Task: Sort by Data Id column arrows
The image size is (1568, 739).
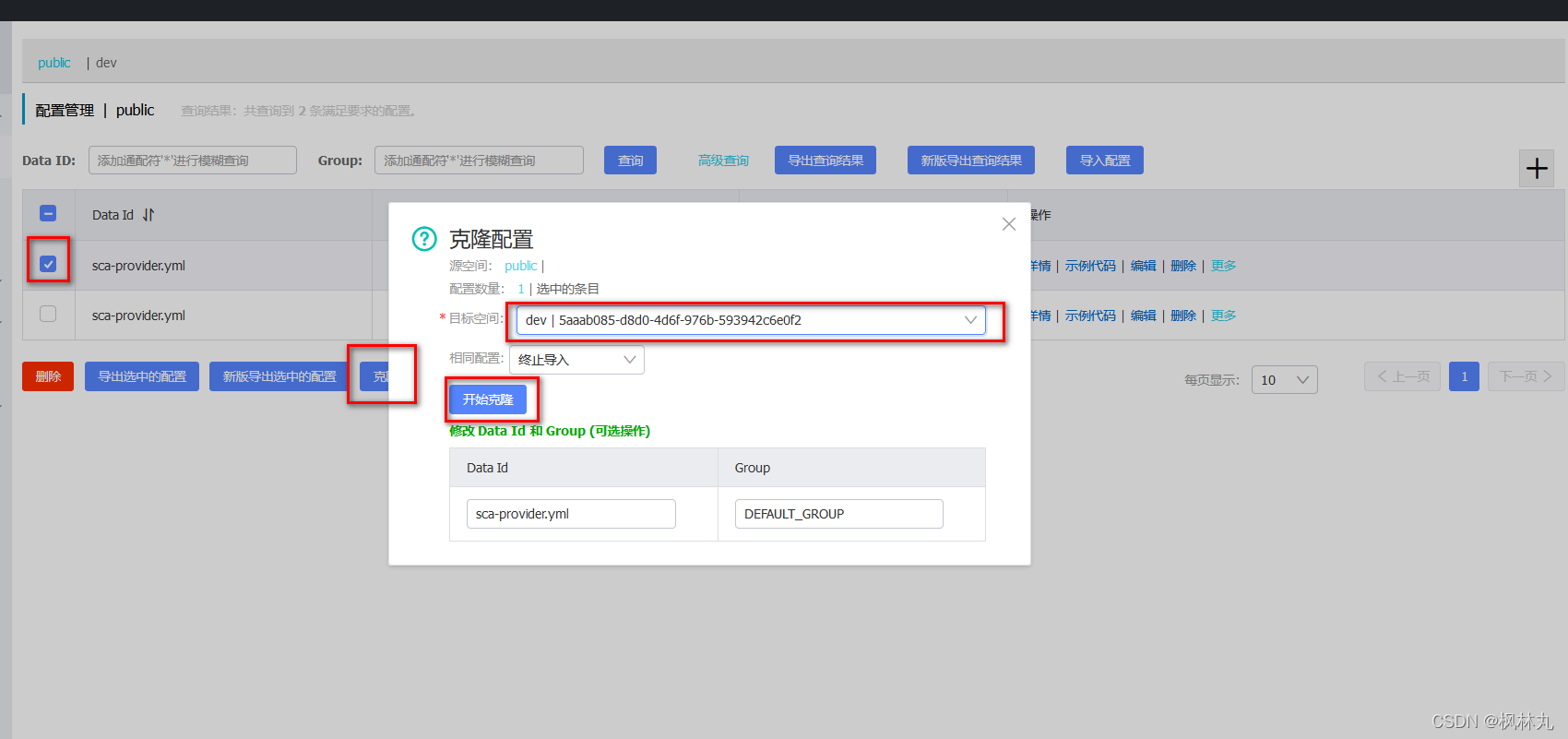Action: [x=148, y=215]
